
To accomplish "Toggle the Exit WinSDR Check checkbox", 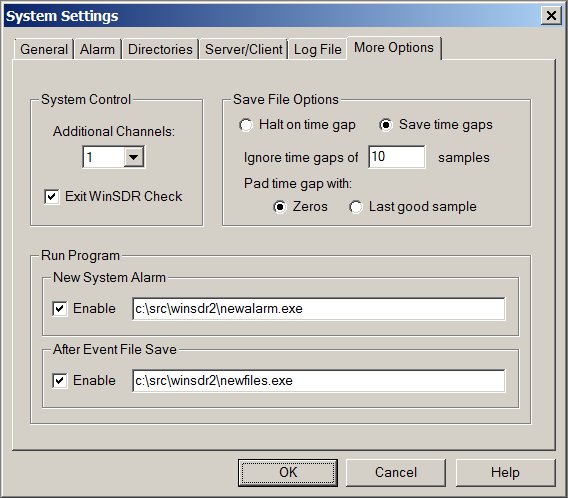I will [x=52, y=197].
